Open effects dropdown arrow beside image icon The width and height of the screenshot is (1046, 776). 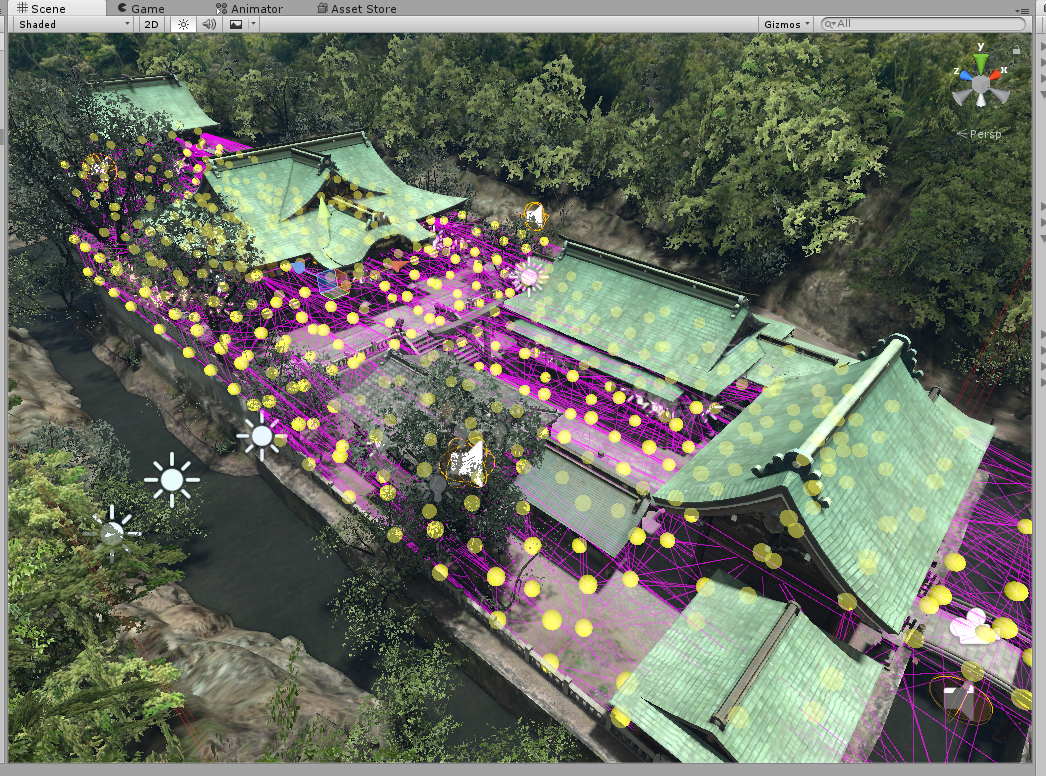tap(253, 24)
